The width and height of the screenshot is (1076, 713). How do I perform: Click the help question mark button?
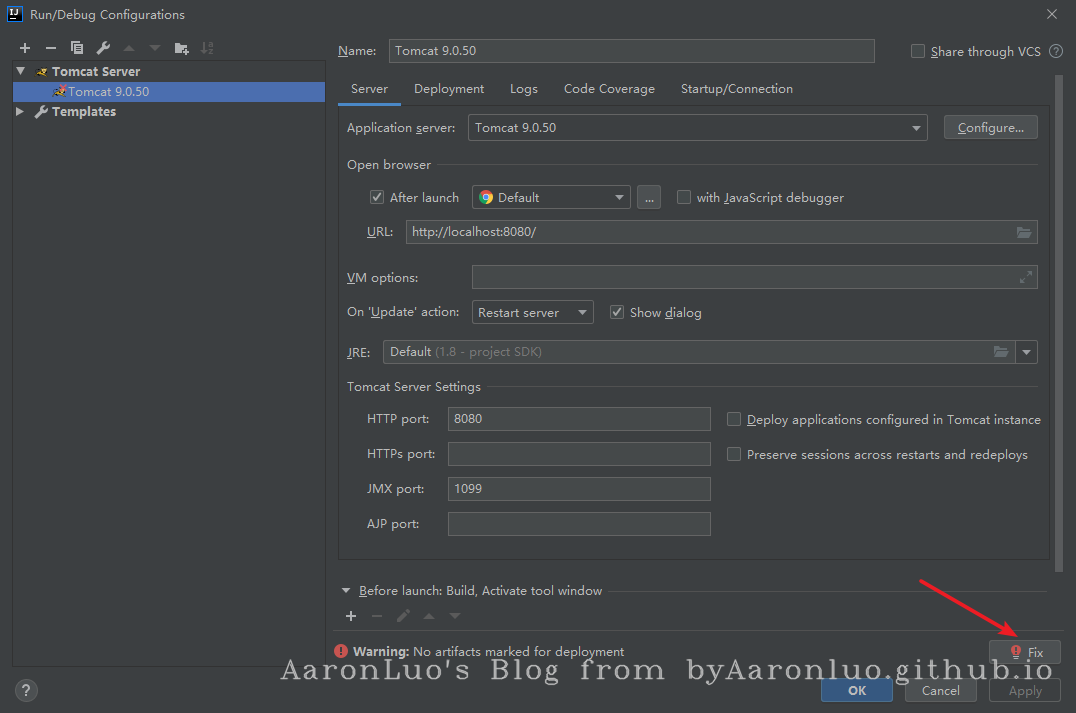27,690
